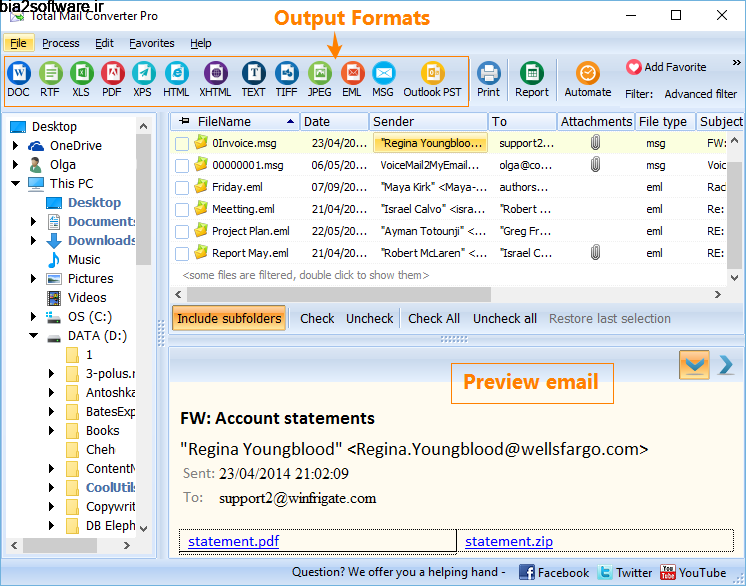Click the Uncheck button

[370, 318]
